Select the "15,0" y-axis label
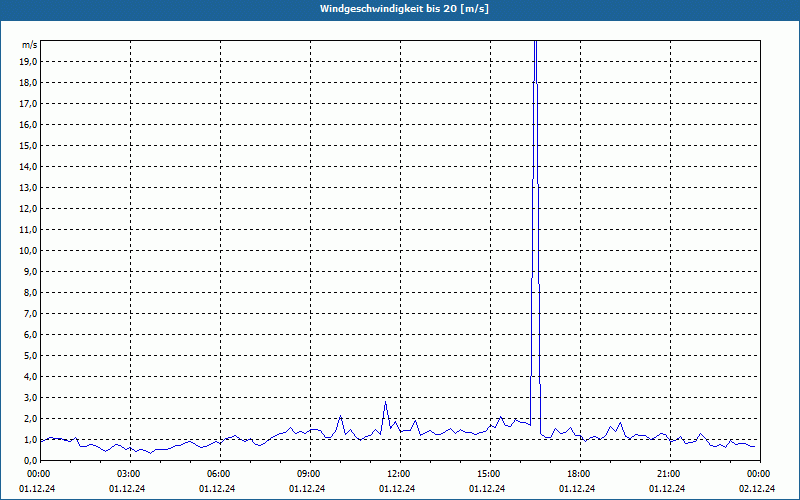 pos(28,145)
